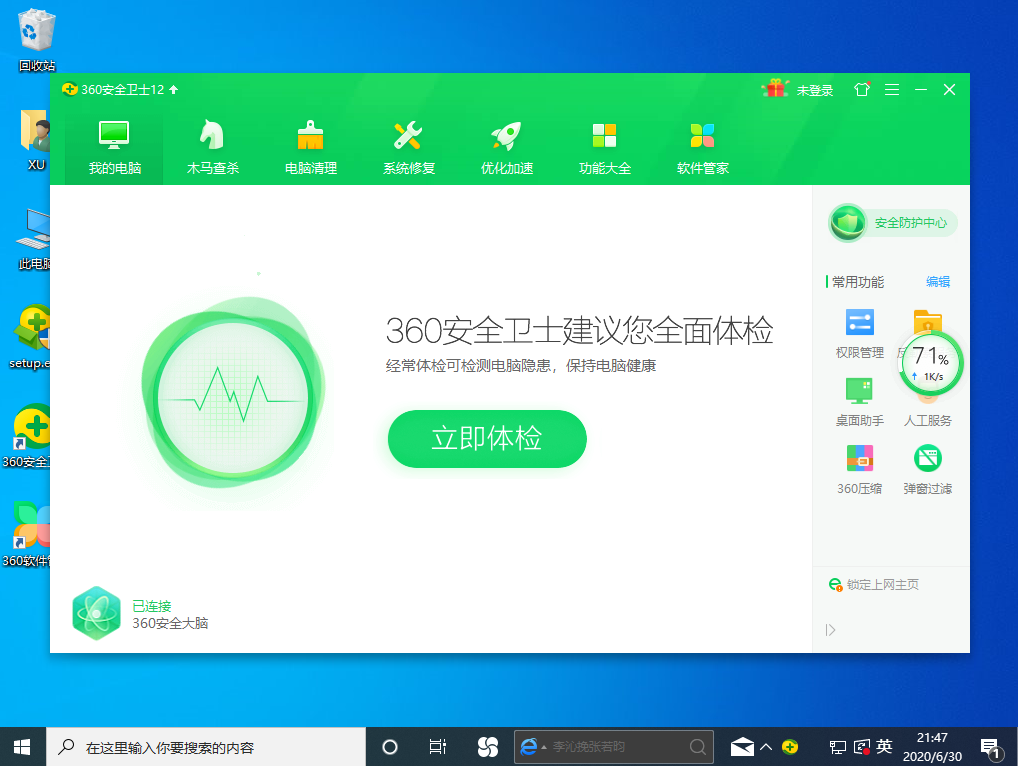Click the 360安全大脑 connected status icon
Viewport: 1018px width, 766px height.
(x=97, y=613)
